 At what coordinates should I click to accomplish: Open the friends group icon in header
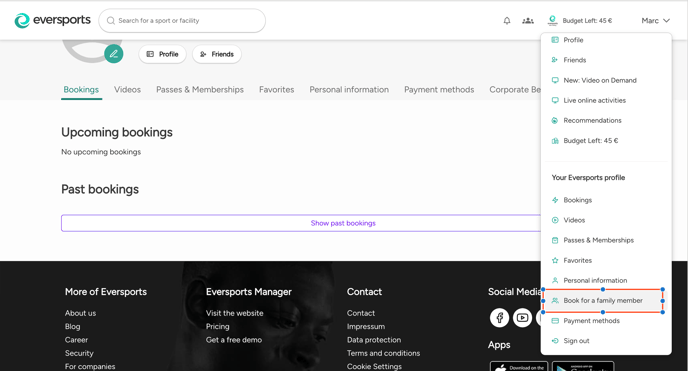(x=528, y=21)
